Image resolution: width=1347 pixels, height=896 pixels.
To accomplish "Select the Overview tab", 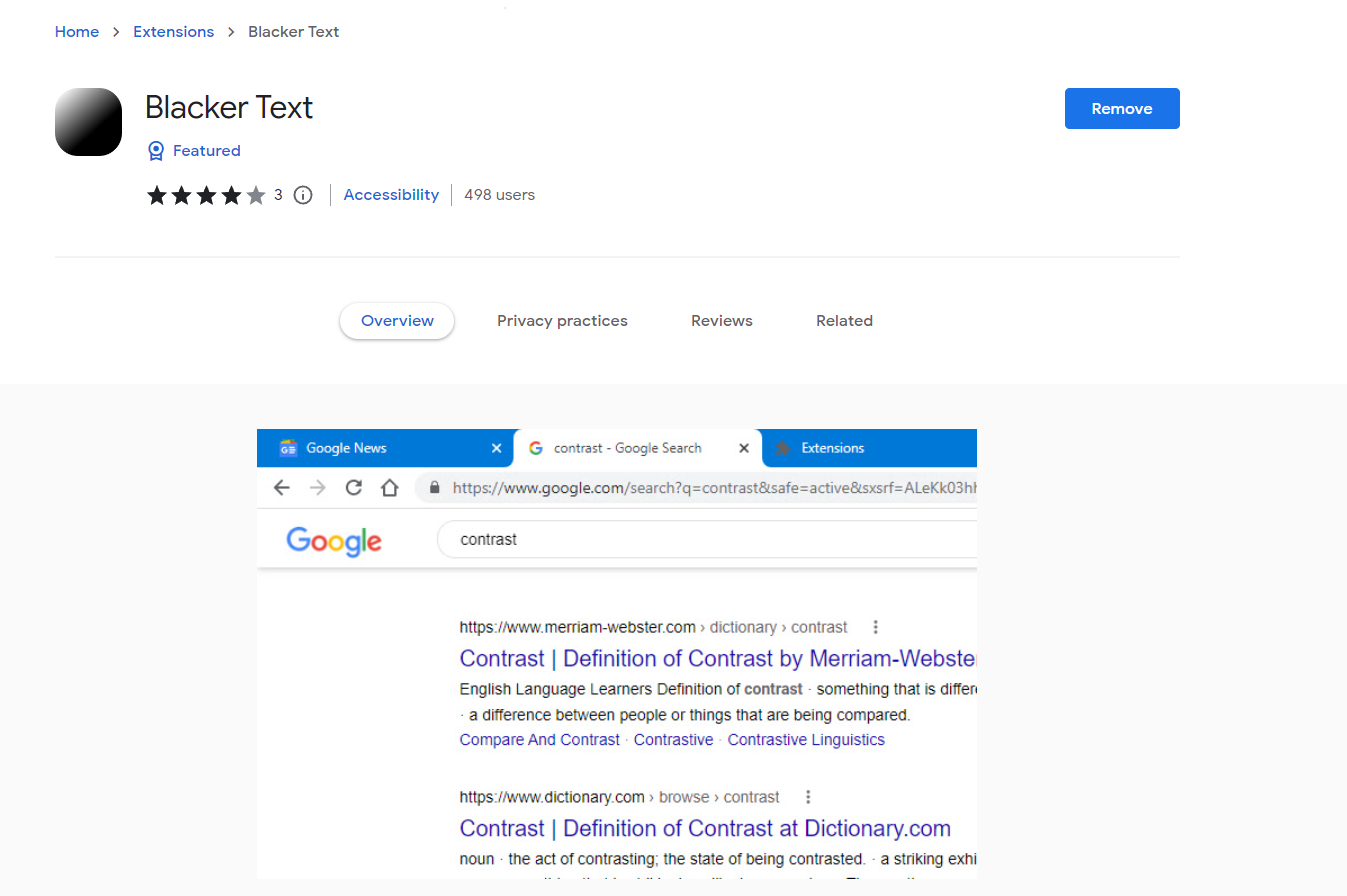I will [x=397, y=321].
